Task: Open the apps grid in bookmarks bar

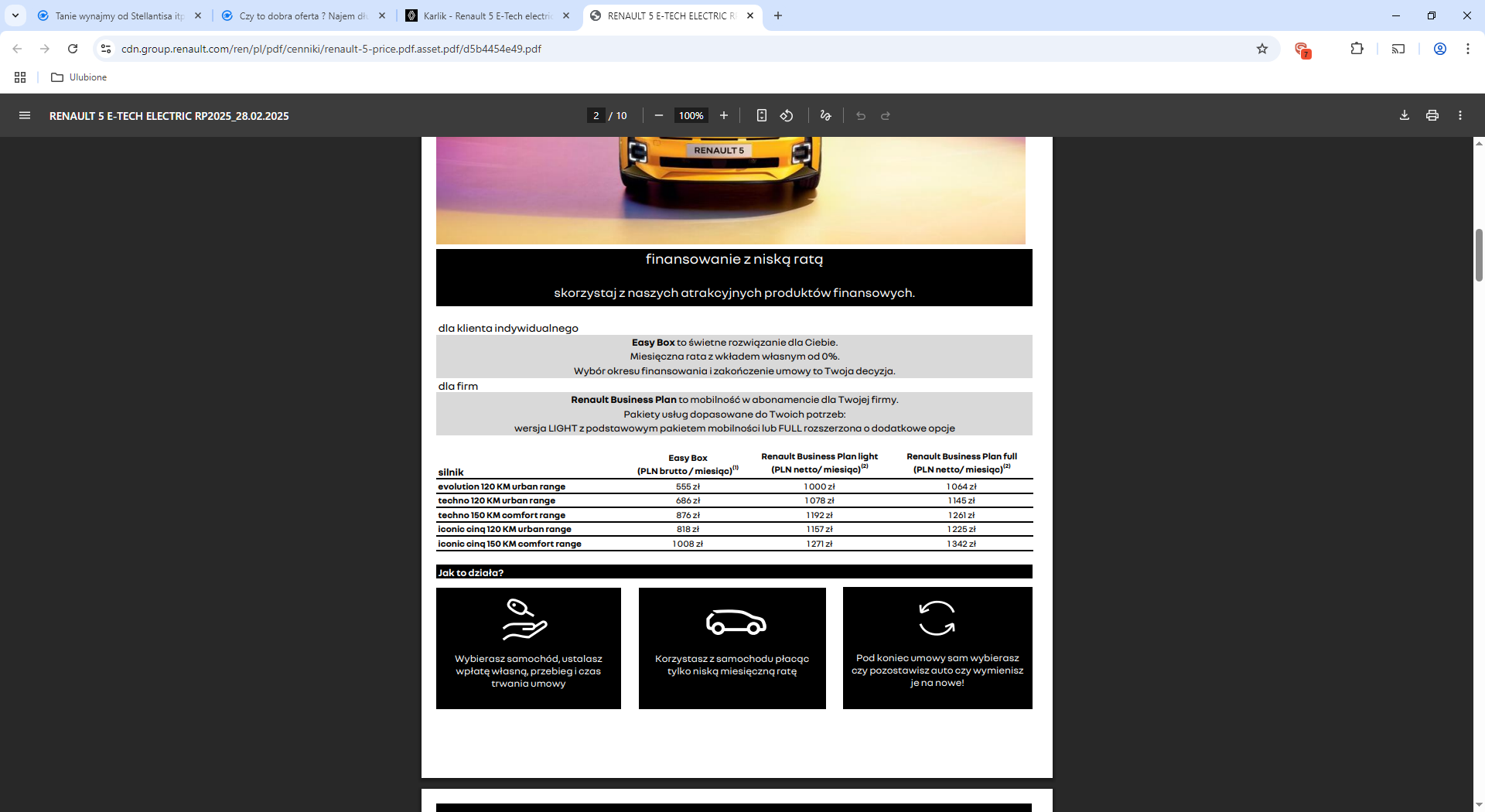Action: [20, 77]
